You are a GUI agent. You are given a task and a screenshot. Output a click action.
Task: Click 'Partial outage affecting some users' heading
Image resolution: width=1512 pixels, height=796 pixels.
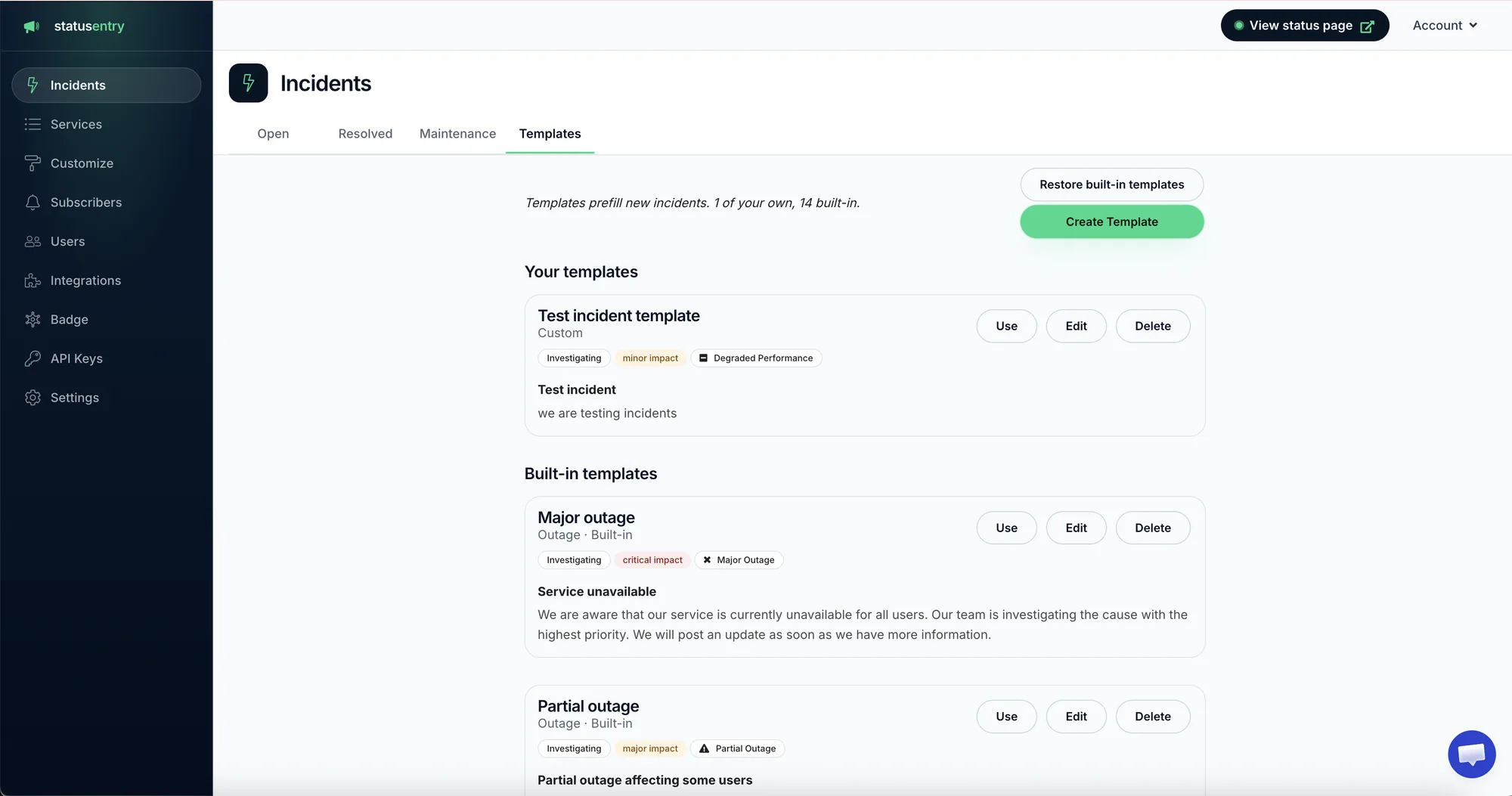(x=645, y=780)
